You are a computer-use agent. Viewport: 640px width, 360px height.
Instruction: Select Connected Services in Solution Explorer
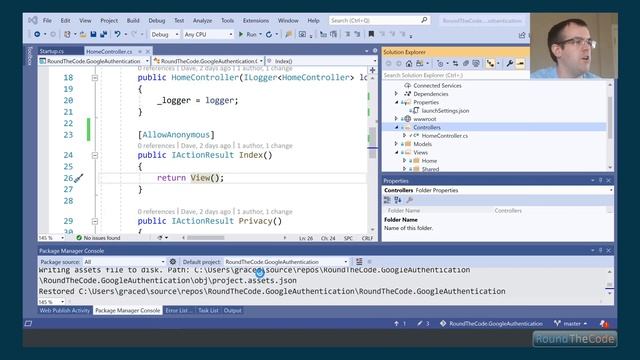pos(437,85)
